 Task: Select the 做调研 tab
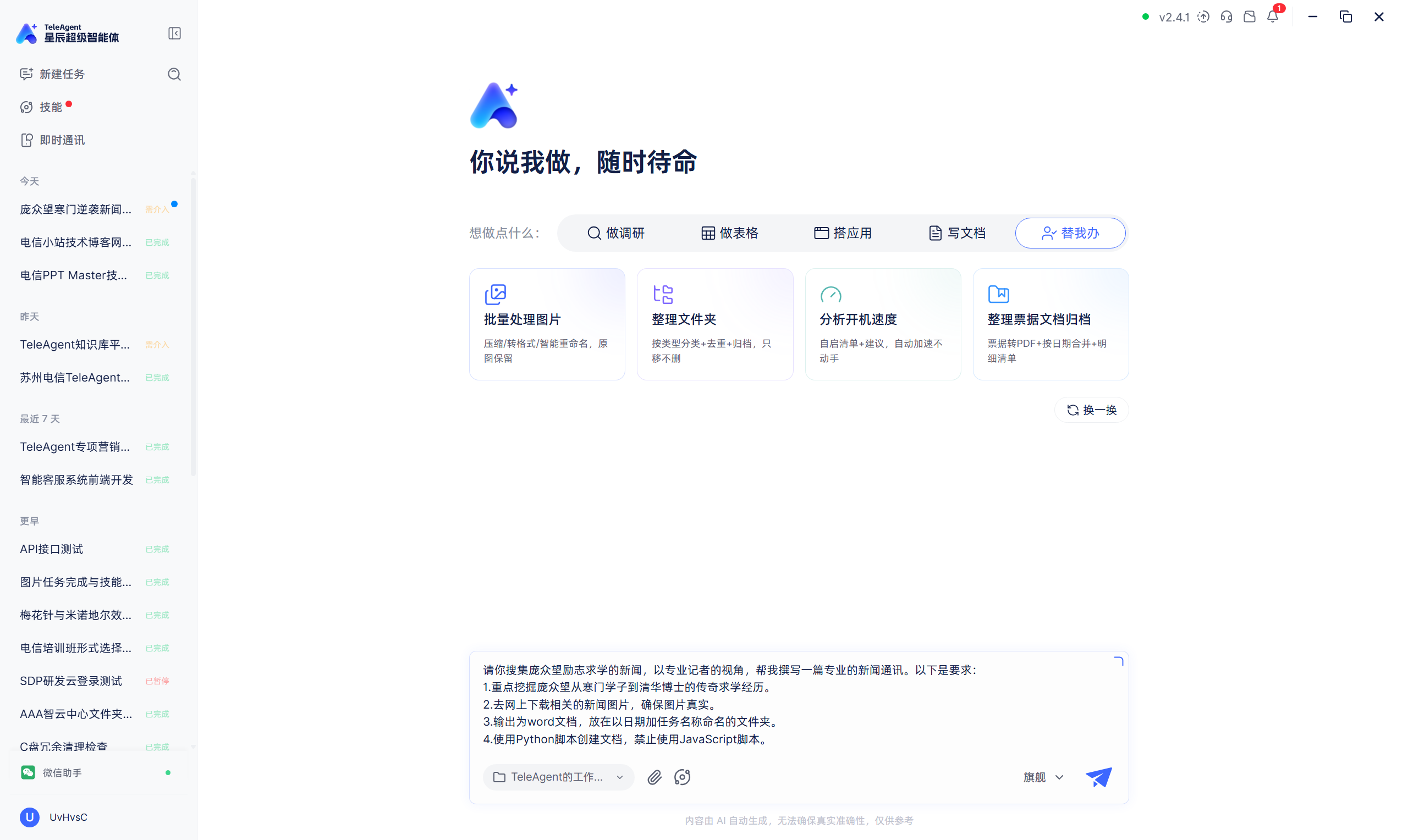[x=615, y=233]
